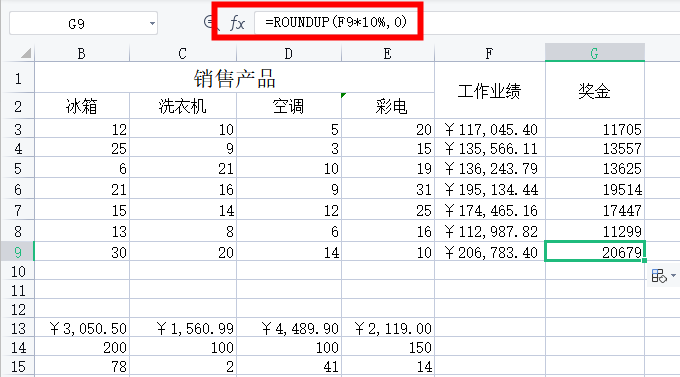The height and width of the screenshot is (377, 680).
Task: Click the 空调 header cell
Action: point(289,106)
